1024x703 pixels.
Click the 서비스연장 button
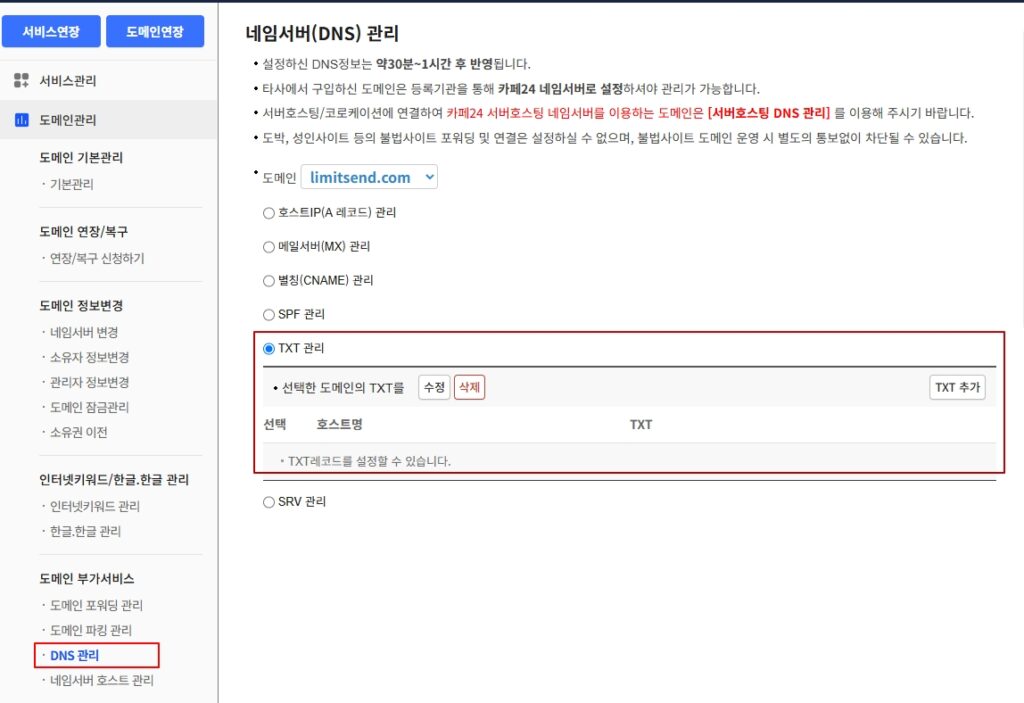(51, 32)
